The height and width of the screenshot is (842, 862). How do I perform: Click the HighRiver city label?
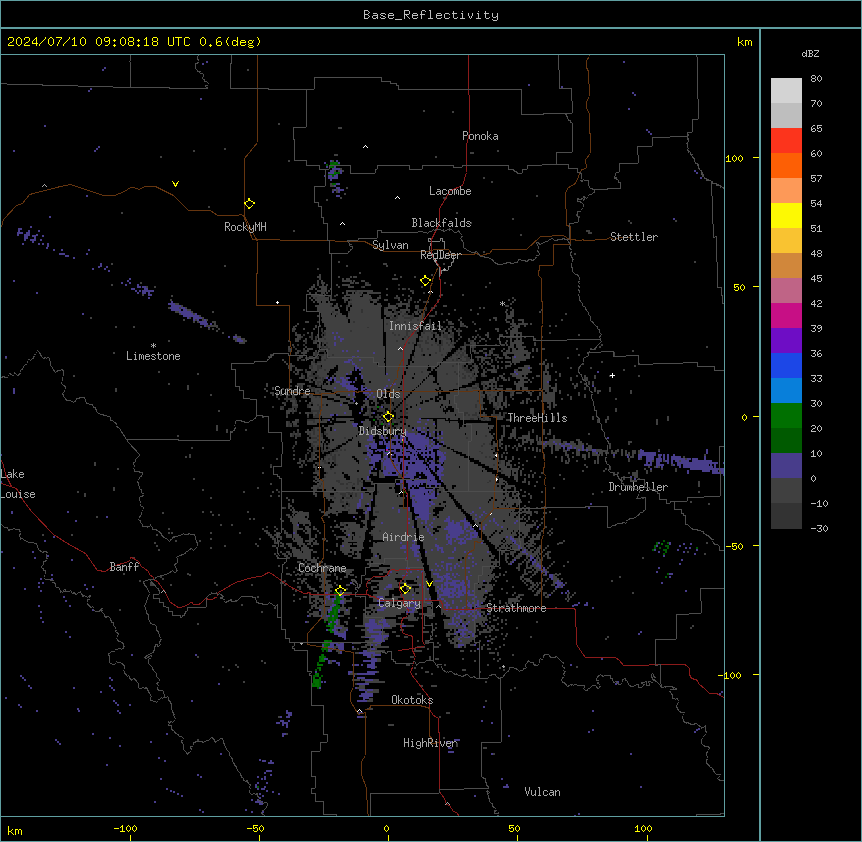(x=430, y=743)
